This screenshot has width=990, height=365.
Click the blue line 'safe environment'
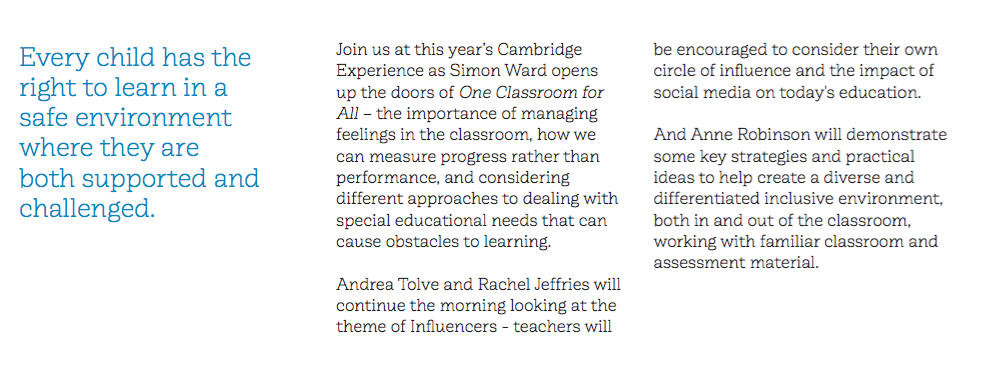tap(126, 119)
